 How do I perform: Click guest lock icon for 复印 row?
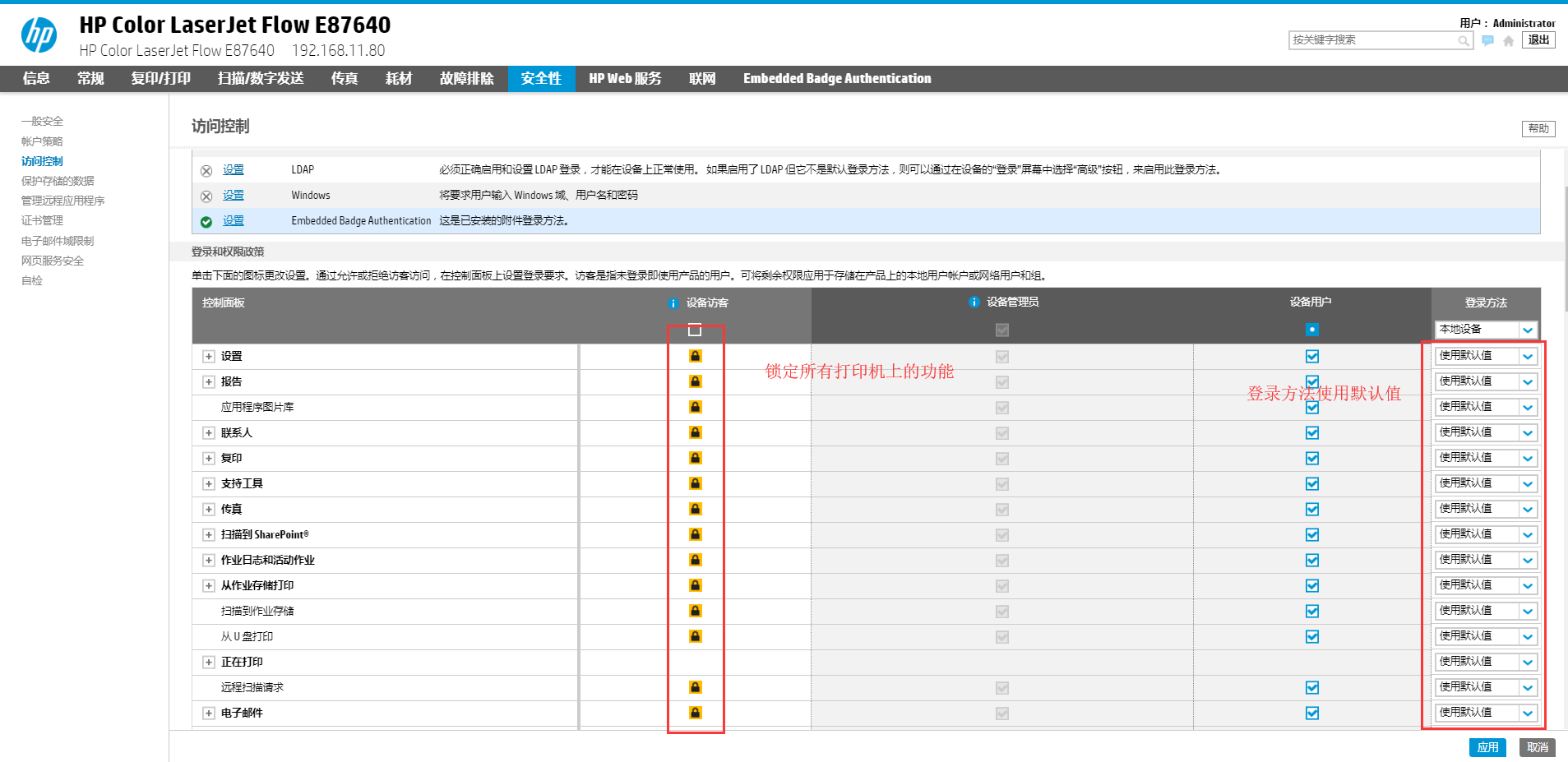click(x=695, y=458)
